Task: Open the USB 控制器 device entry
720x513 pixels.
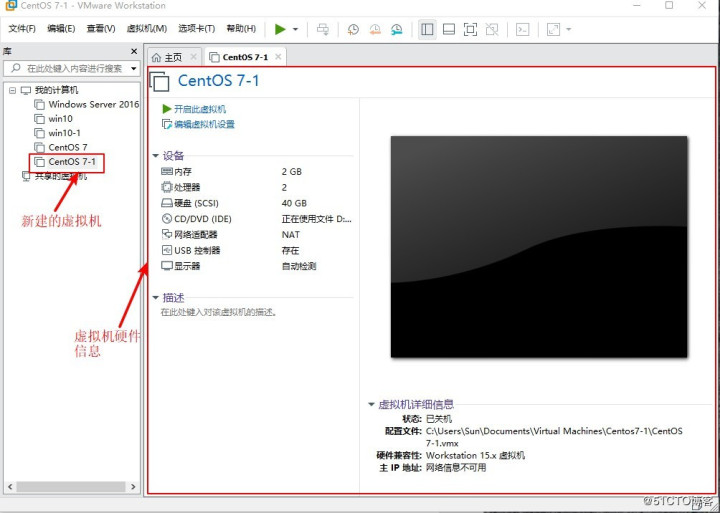Action: click(191, 250)
